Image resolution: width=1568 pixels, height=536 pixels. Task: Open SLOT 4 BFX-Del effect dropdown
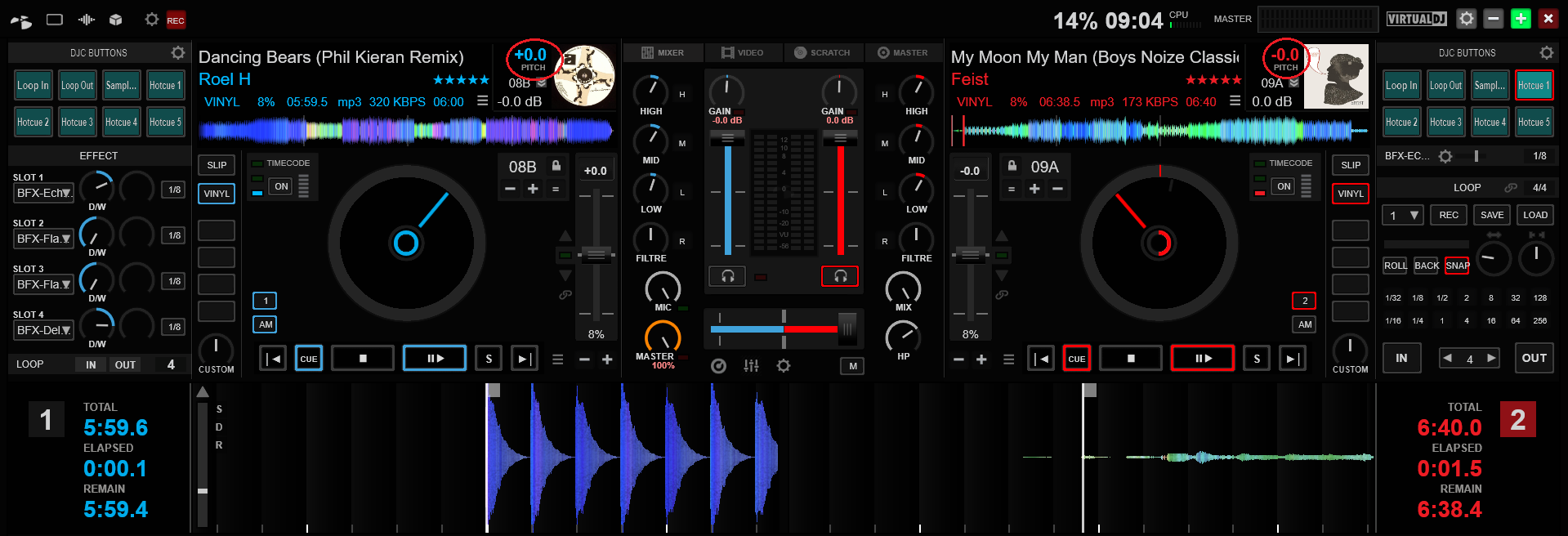click(44, 330)
